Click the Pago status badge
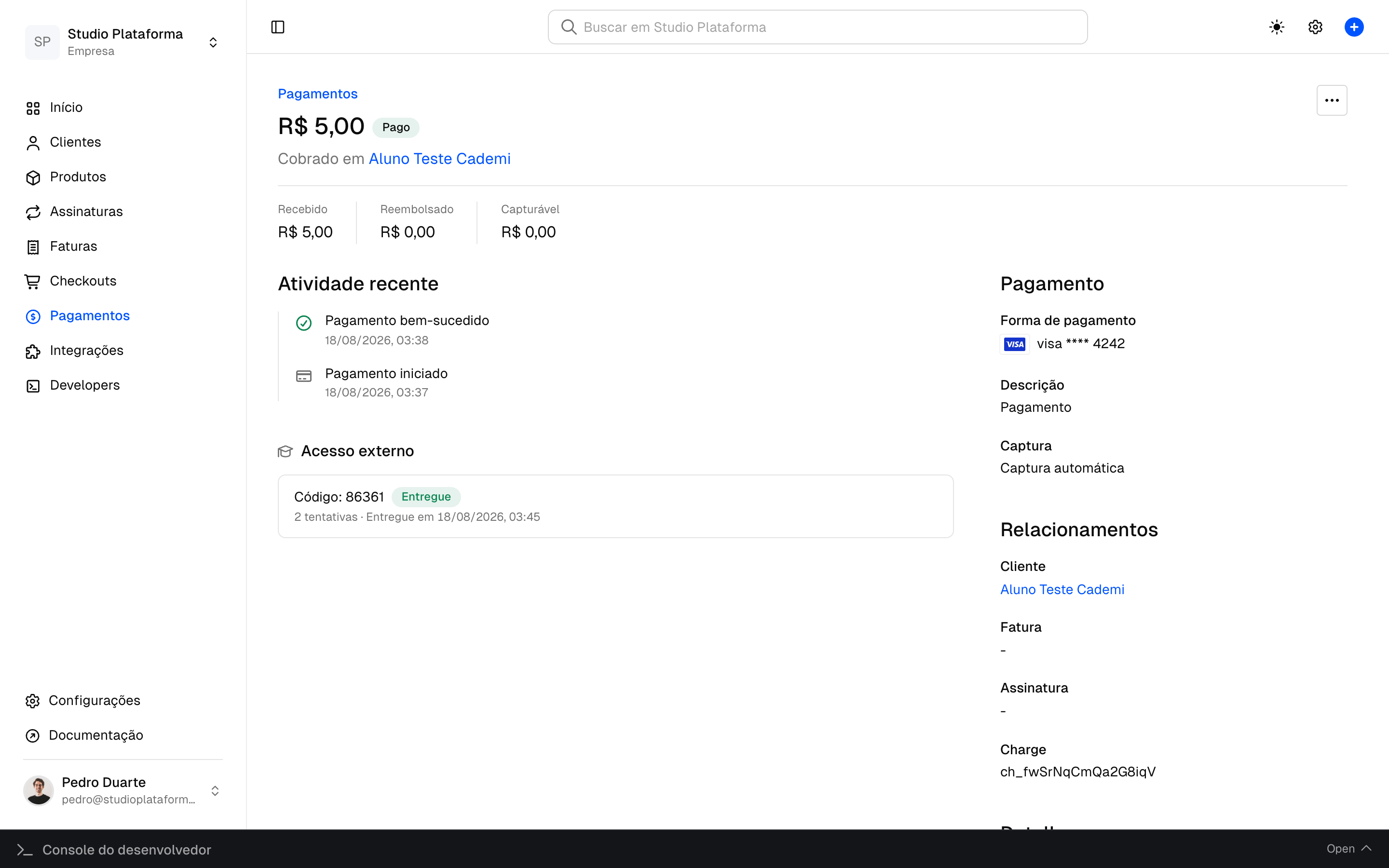Viewport: 1389px width, 868px height. pos(395,127)
